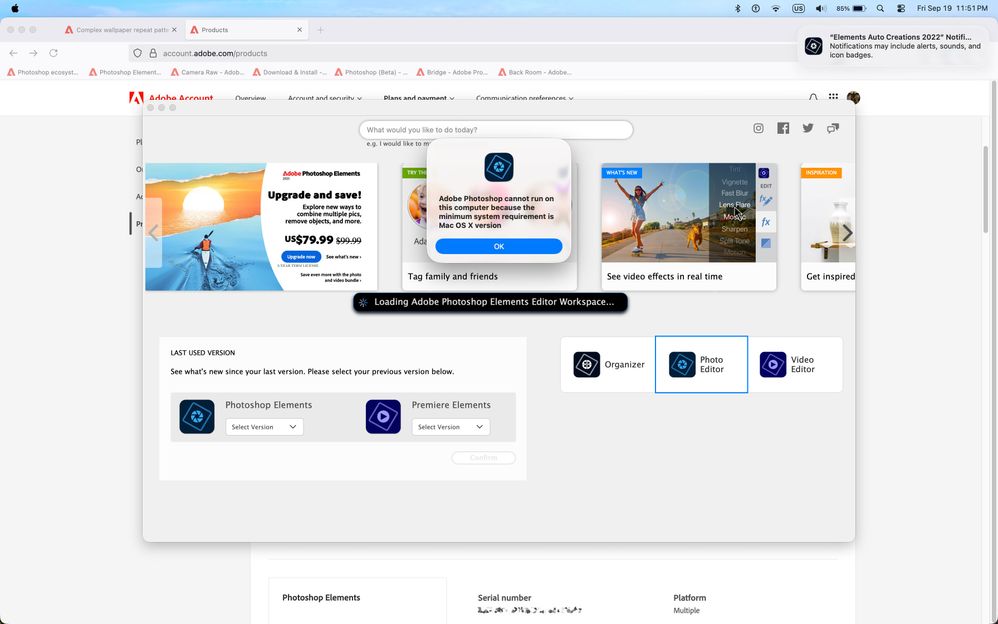Open the Get inspired card
Screen dimensions: 998x624
pyautogui.click(x=827, y=227)
